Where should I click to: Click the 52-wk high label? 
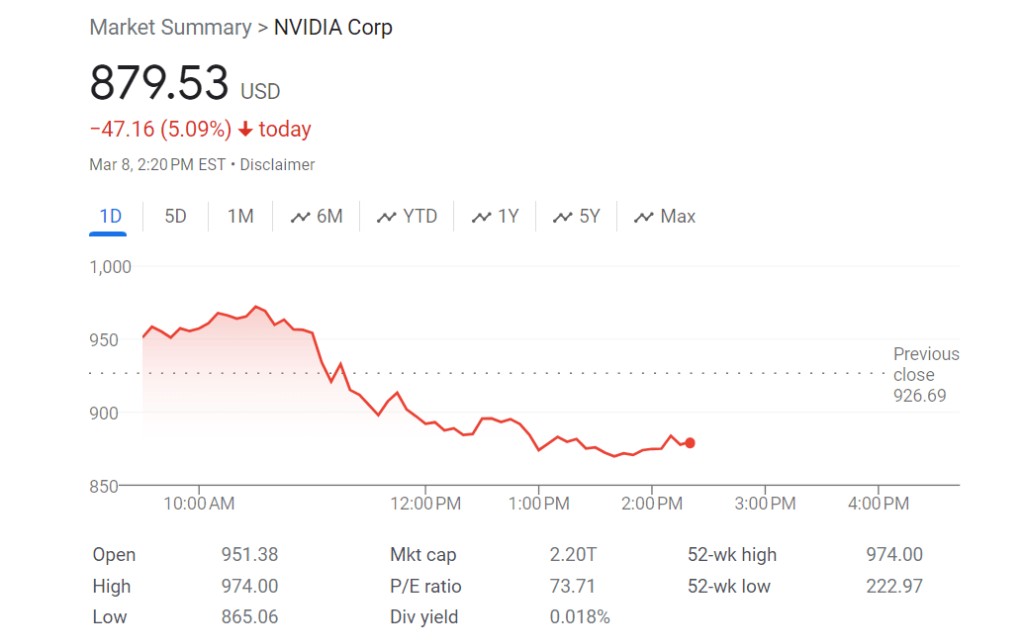pos(732,554)
